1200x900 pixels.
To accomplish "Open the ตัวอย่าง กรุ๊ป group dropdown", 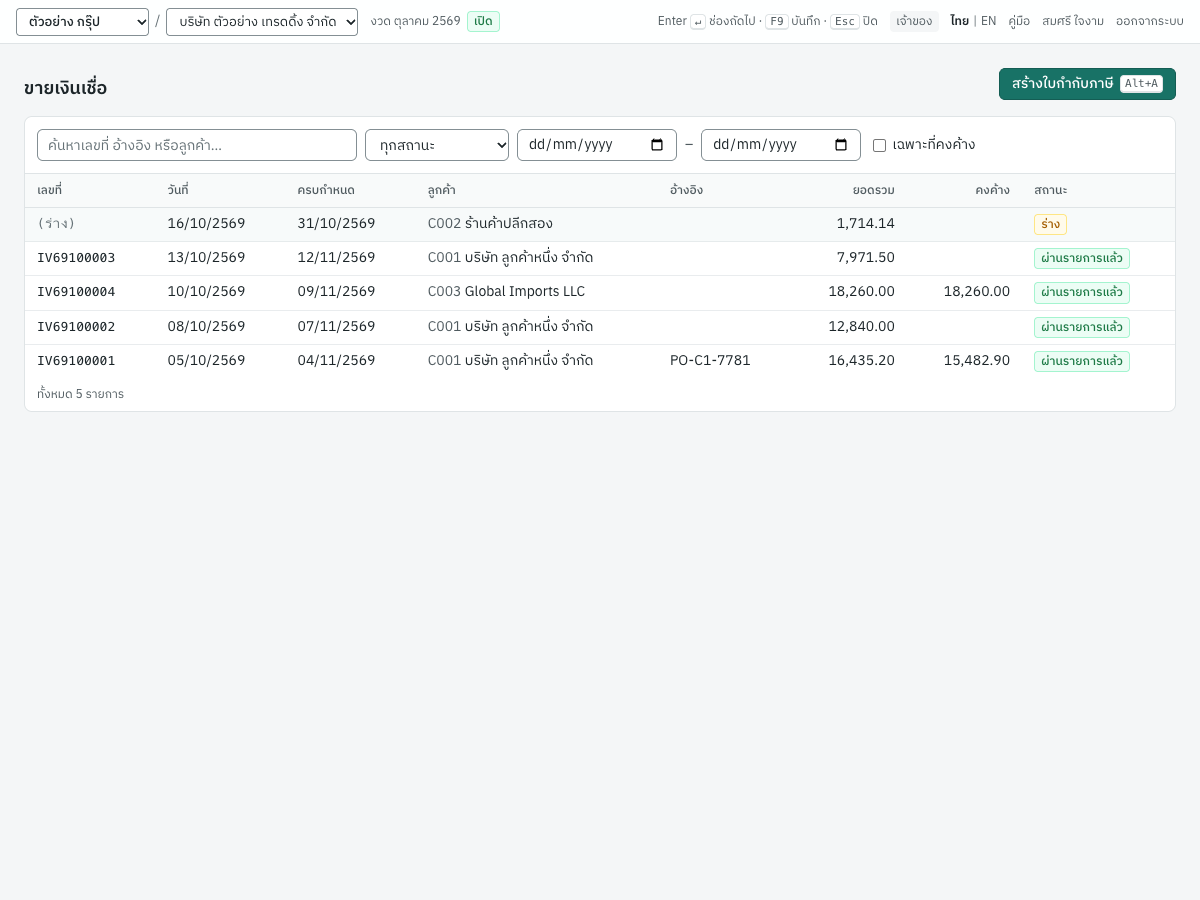I will click(x=82, y=22).
